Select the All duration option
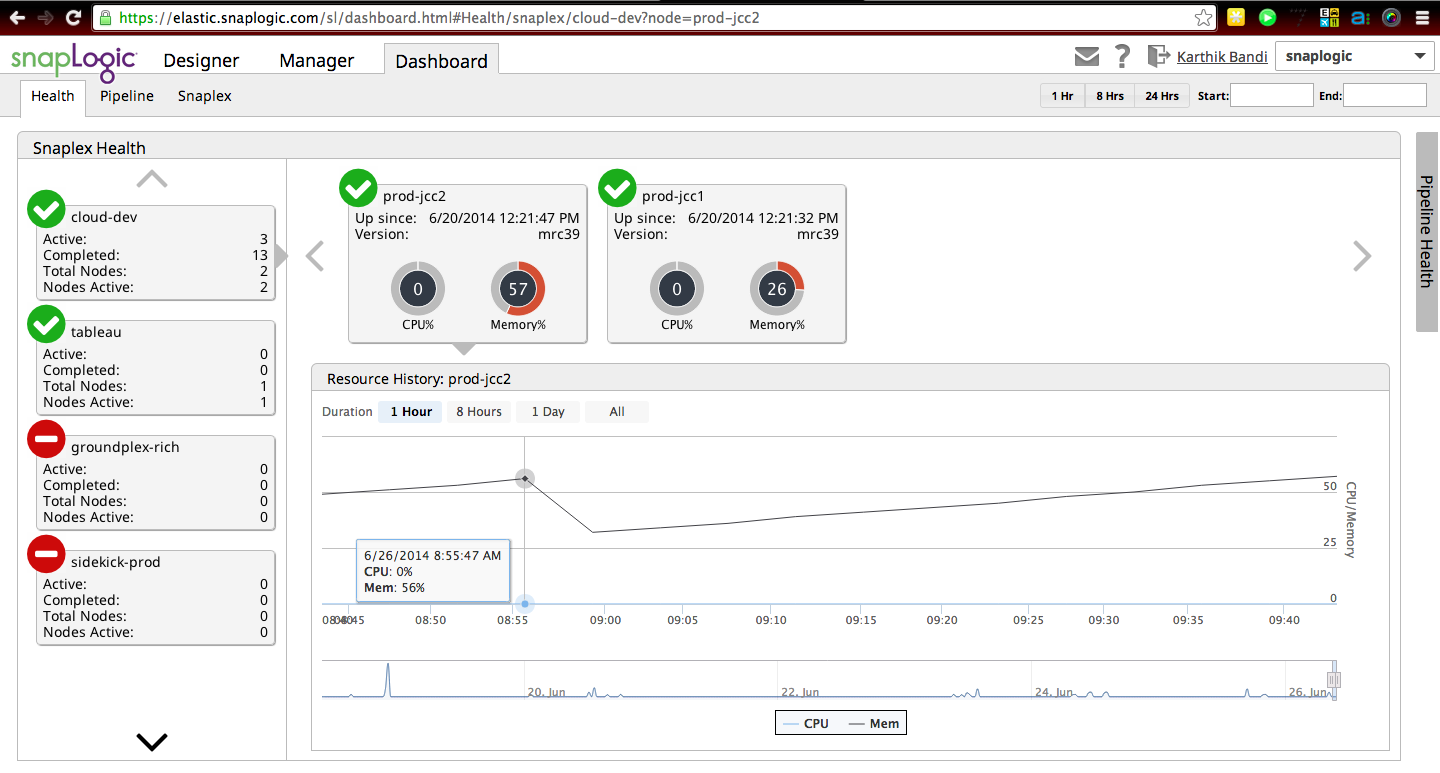The image size is (1440, 773). (617, 412)
